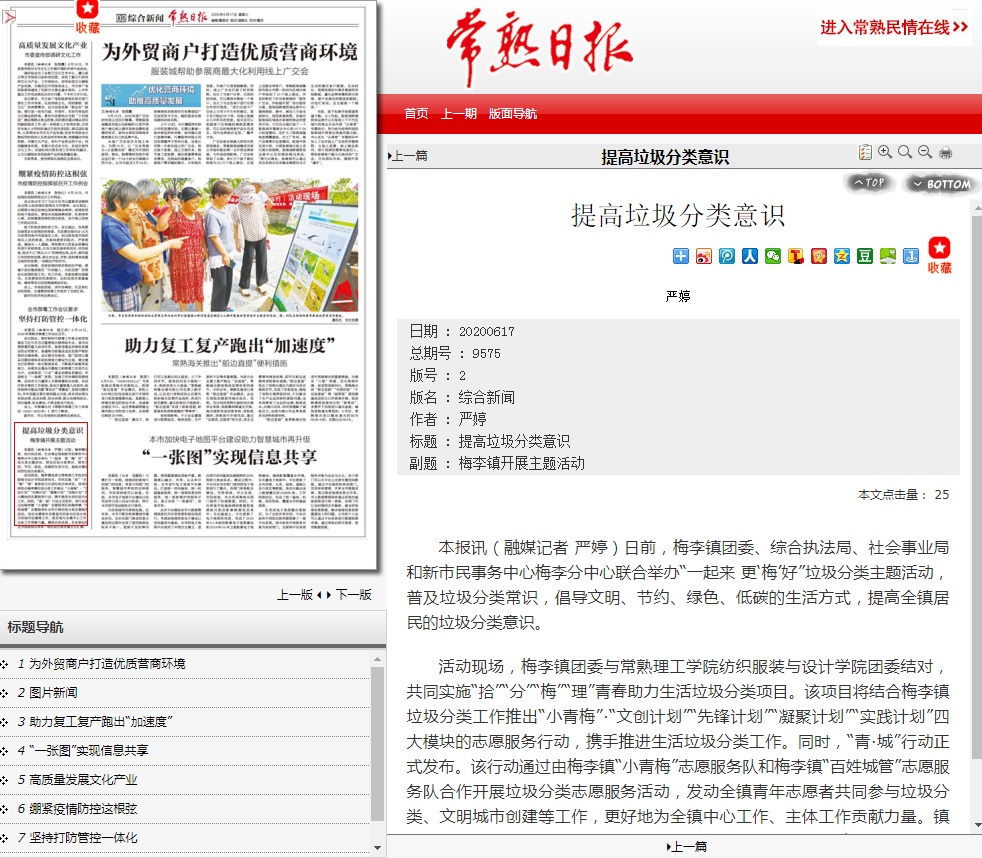Screen dimensions: 982x858
Task: Click the issue number 9575
Action: click(487, 354)
